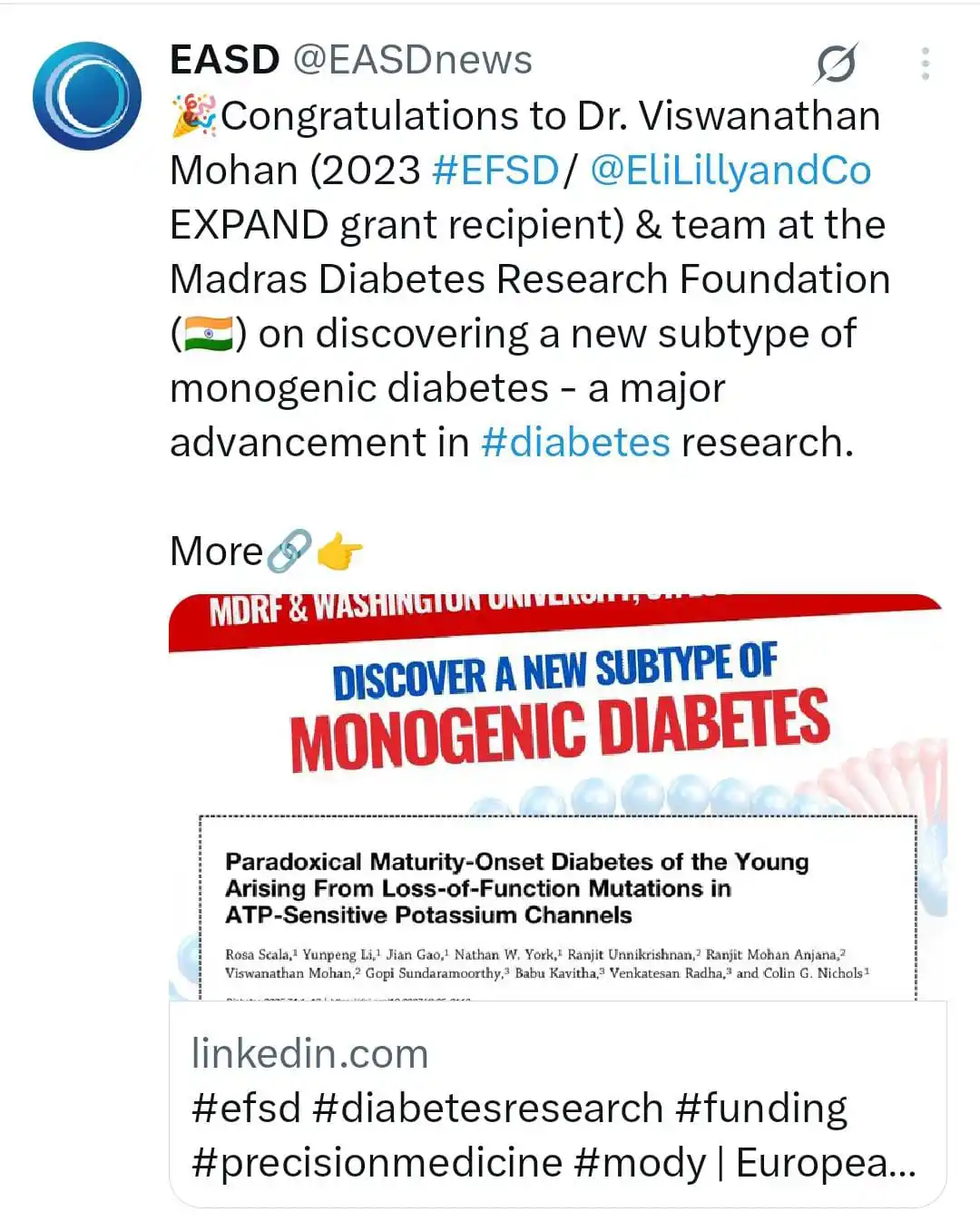
Task: Click the pointing hand emoji
Action: pos(339,552)
